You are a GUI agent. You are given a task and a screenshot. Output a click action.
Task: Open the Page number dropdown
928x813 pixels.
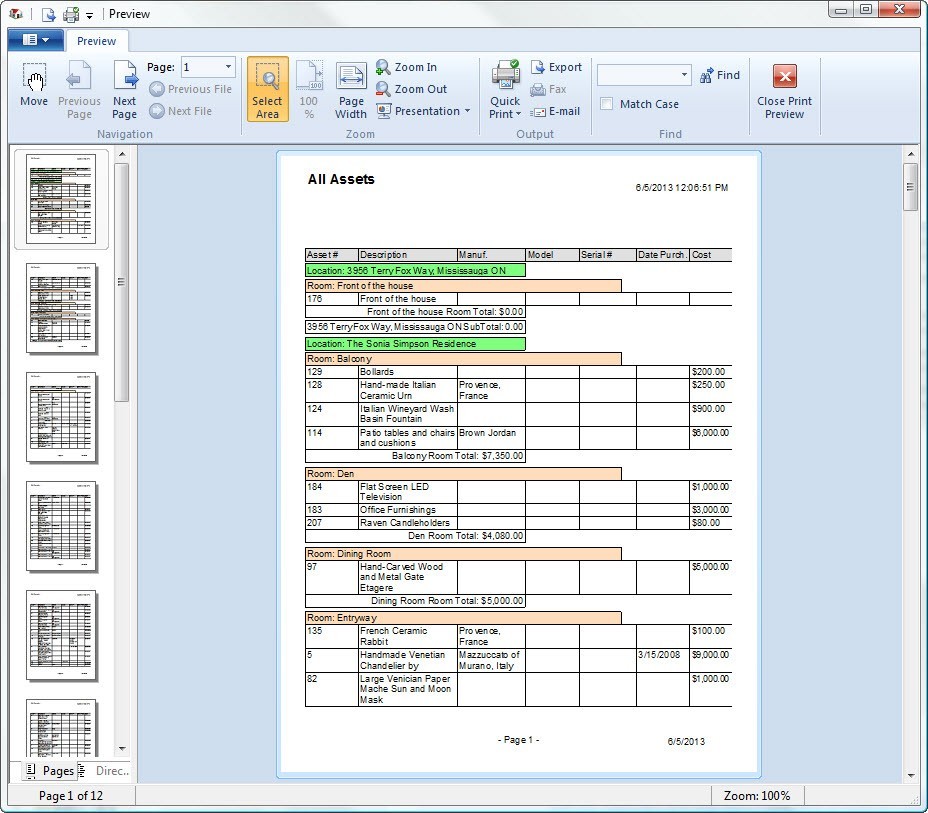[230, 67]
